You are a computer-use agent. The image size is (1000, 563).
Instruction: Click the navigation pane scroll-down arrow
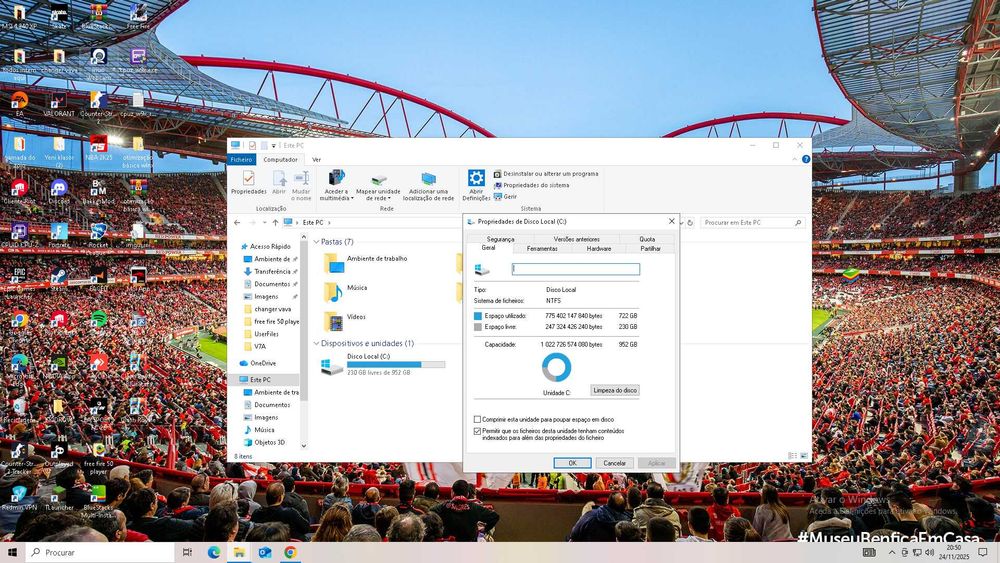coord(304,446)
